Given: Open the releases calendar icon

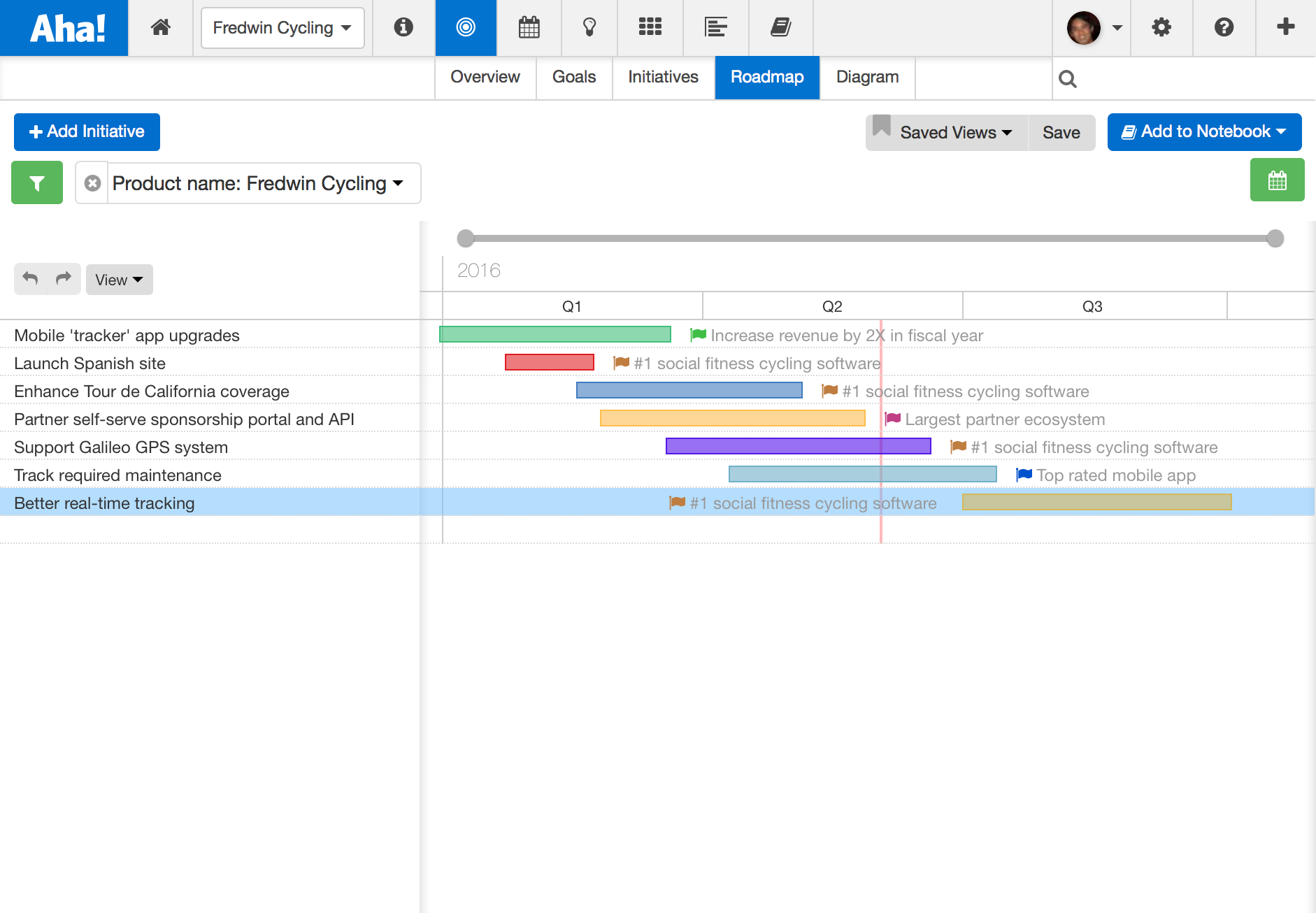Looking at the screenshot, I should (x=529, y=27).
